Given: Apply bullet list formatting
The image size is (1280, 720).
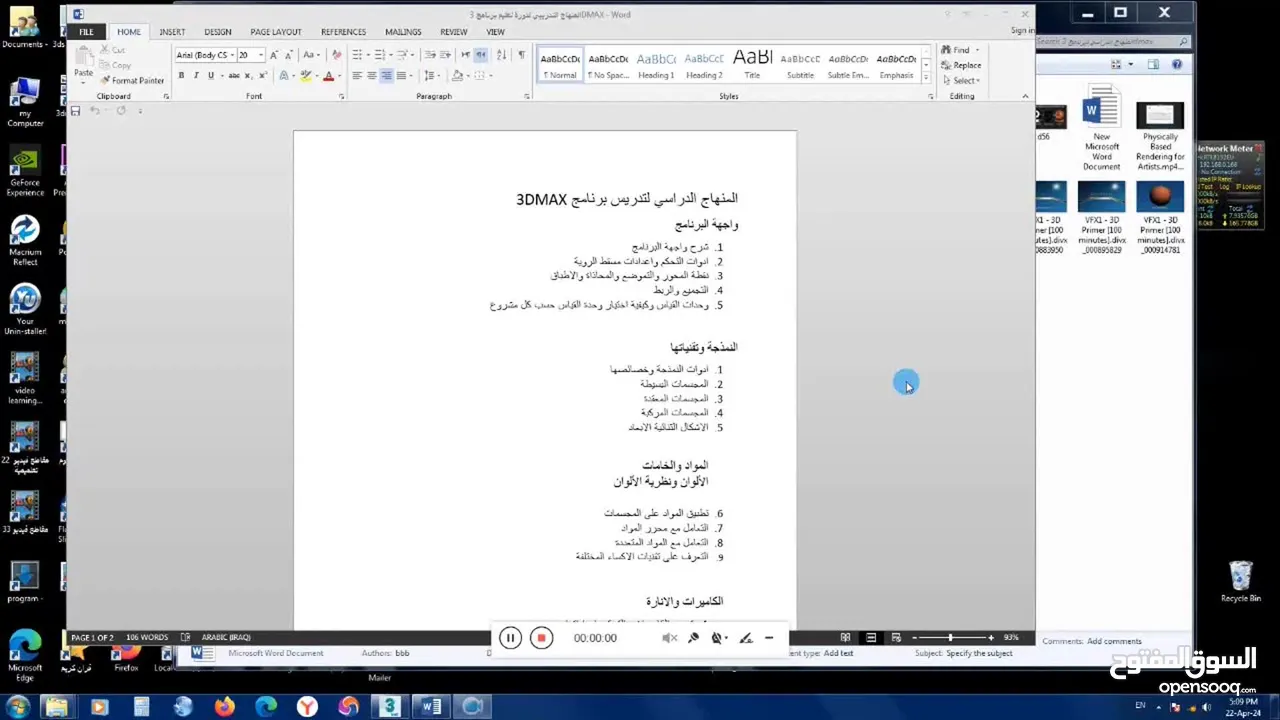Looking at the screenshot, I should tap(358, 55).
